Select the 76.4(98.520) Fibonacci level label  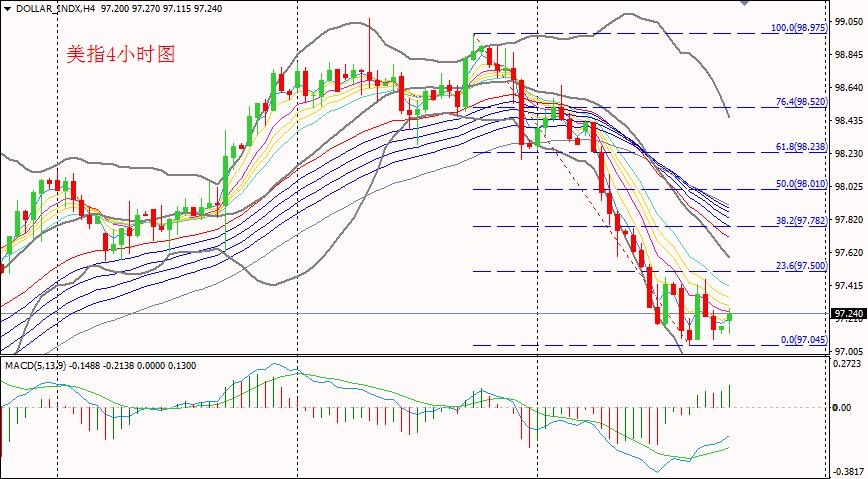click(x=801, y=102)
